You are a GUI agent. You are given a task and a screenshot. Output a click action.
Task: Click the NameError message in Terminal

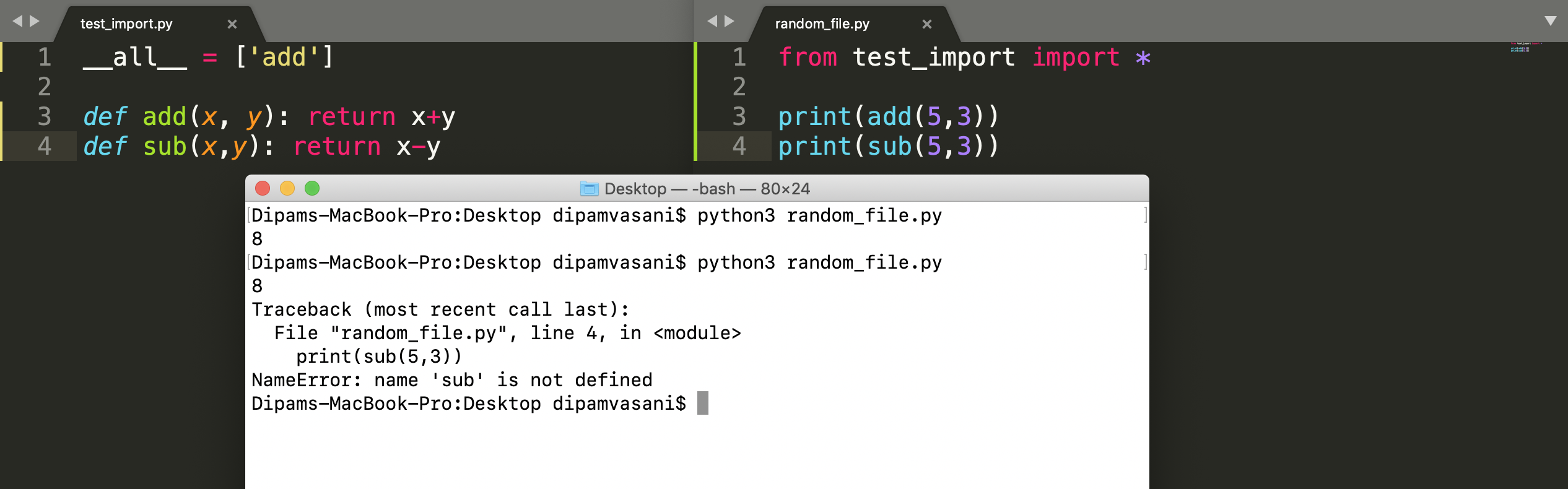tap(451, 380)
